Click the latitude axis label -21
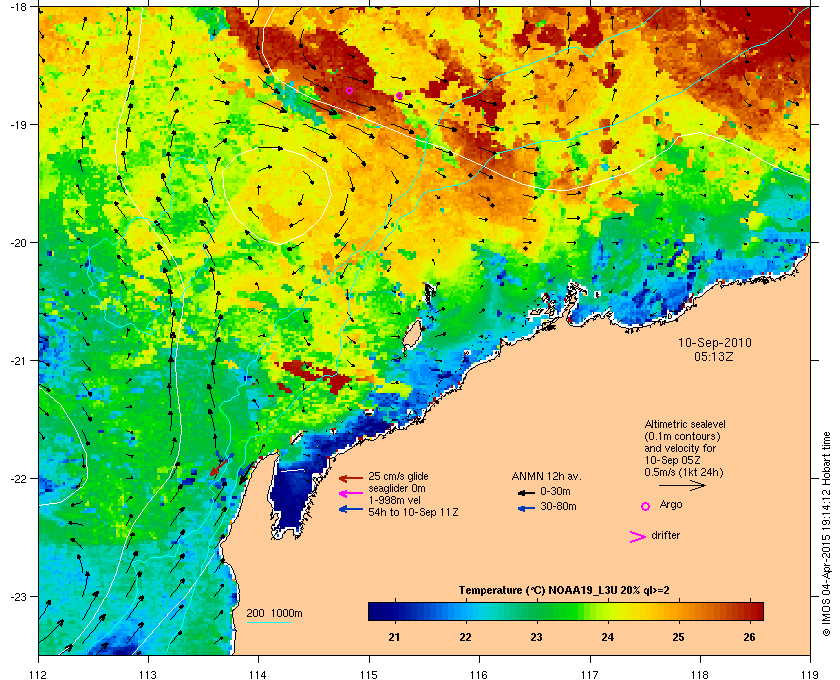Image resolution: width=840 pixels, height=680 pixels. [x=17, y=360]
